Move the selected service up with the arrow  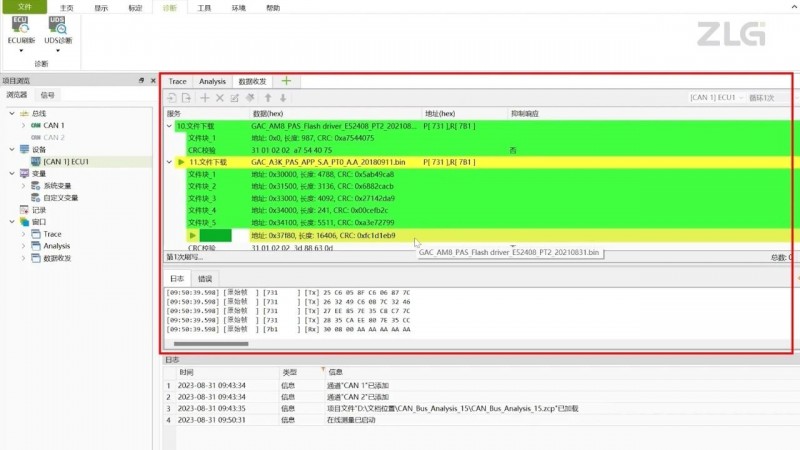tap(268, 97)
